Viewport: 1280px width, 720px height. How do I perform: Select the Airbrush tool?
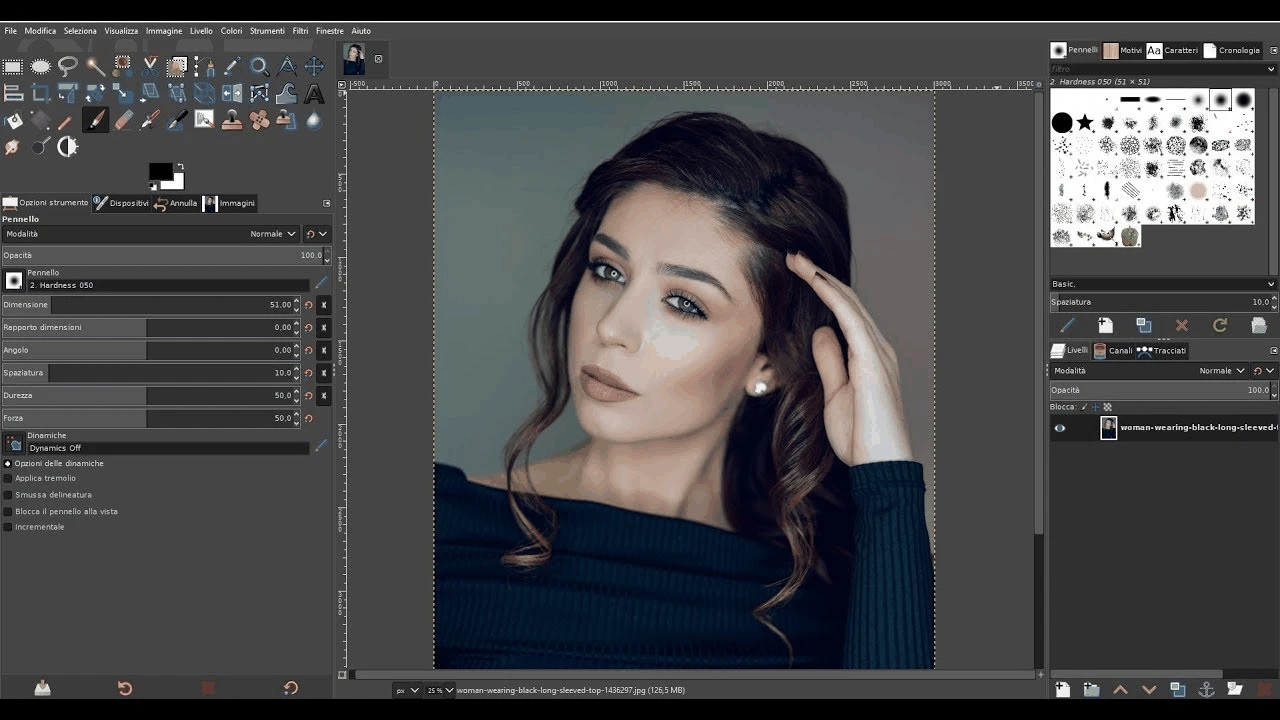pos(150,121)
